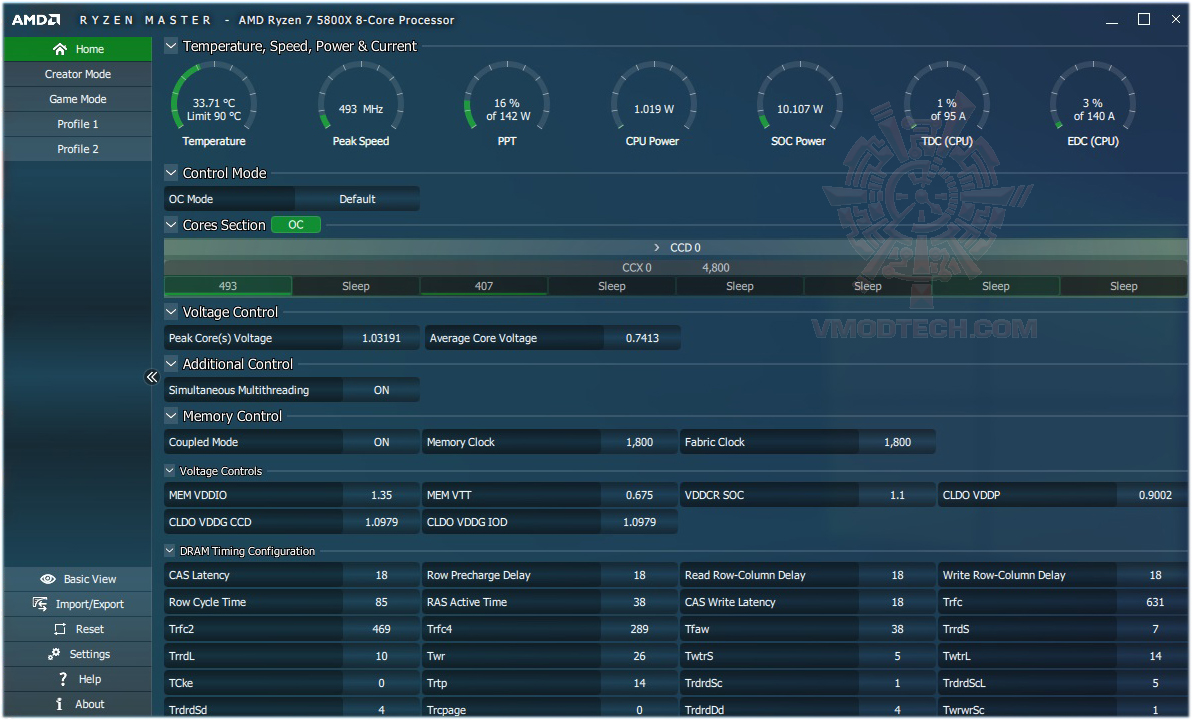Toggle Simultaneous Multithreading ON value
This screenshot has height=720, width=1192.
click(381, 390)
